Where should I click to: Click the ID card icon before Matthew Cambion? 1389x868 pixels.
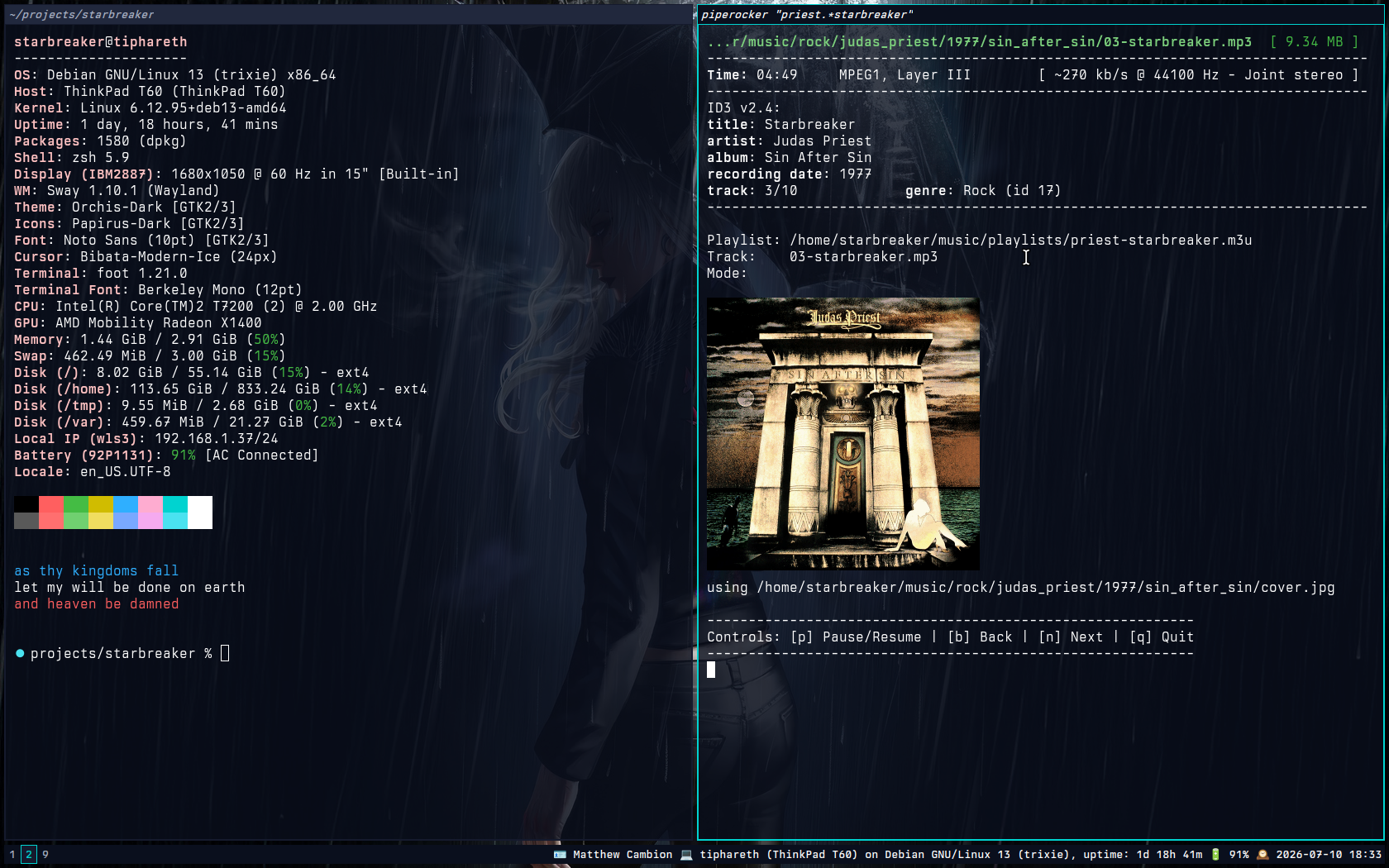coord(560,854)
